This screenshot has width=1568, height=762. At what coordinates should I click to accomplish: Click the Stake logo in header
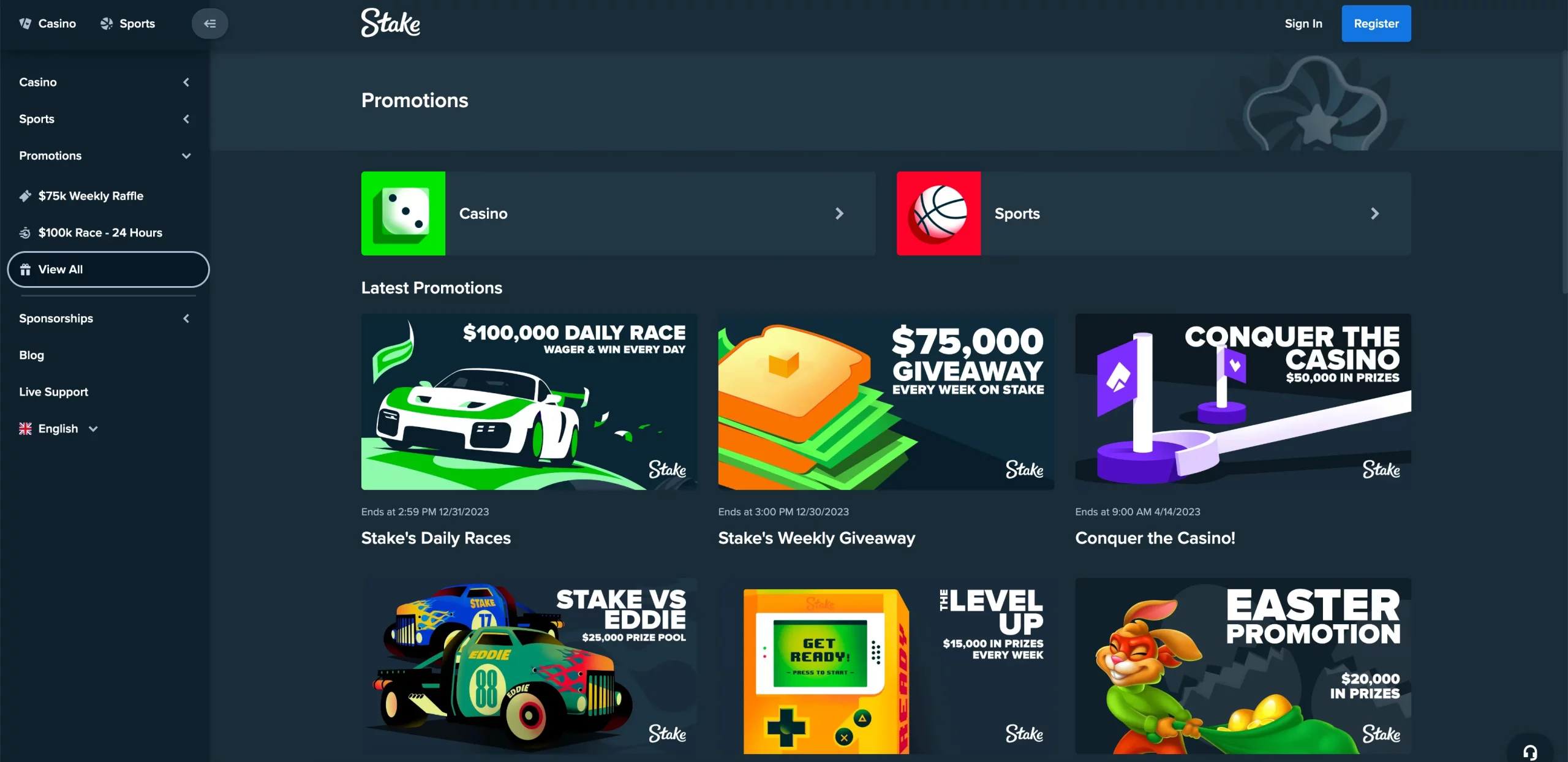(391, 23)
